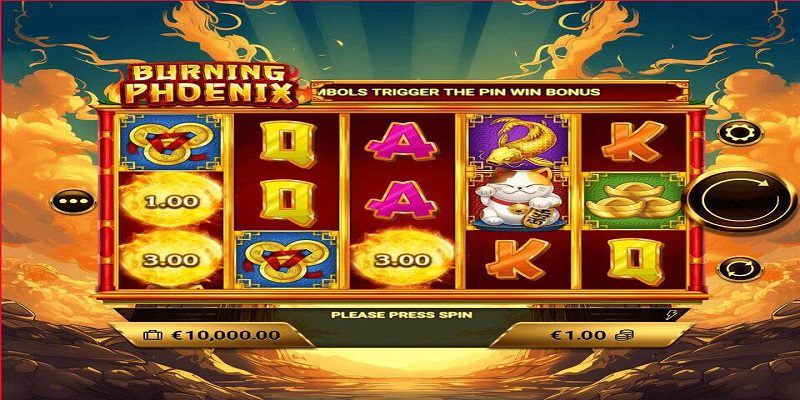Click the 1.00 fireball symbol
The height and width of the screenshot is (400, 800).
[x=170, y=201]
